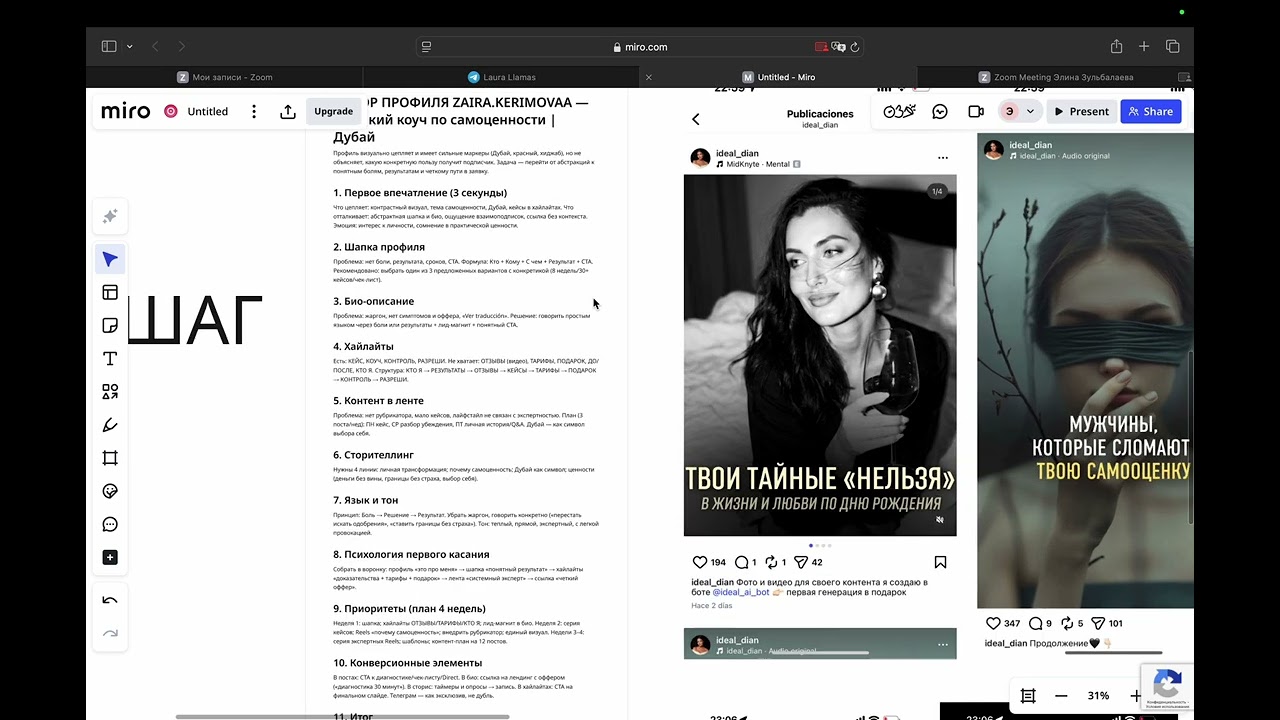This screenshot has height=720, width=1280.
Task: Open Safari share sheet
Action: [x=1116, y=46]
